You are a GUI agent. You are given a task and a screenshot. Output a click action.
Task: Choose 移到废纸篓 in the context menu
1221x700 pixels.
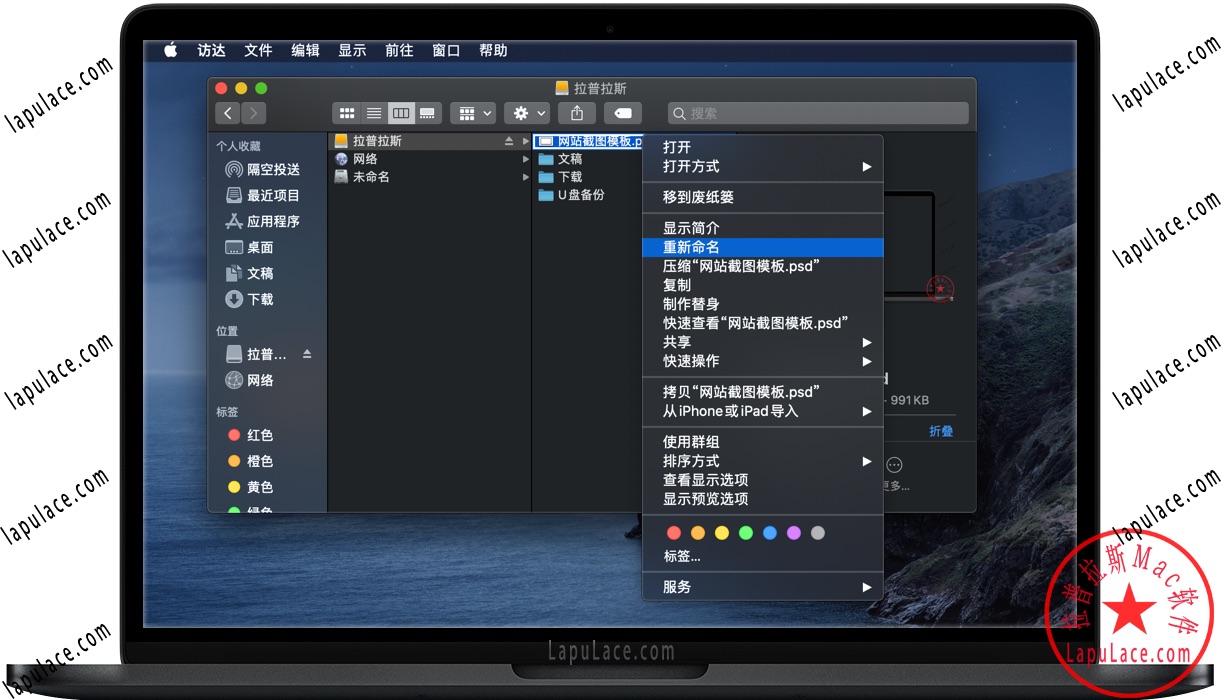(x=700, y=197)
